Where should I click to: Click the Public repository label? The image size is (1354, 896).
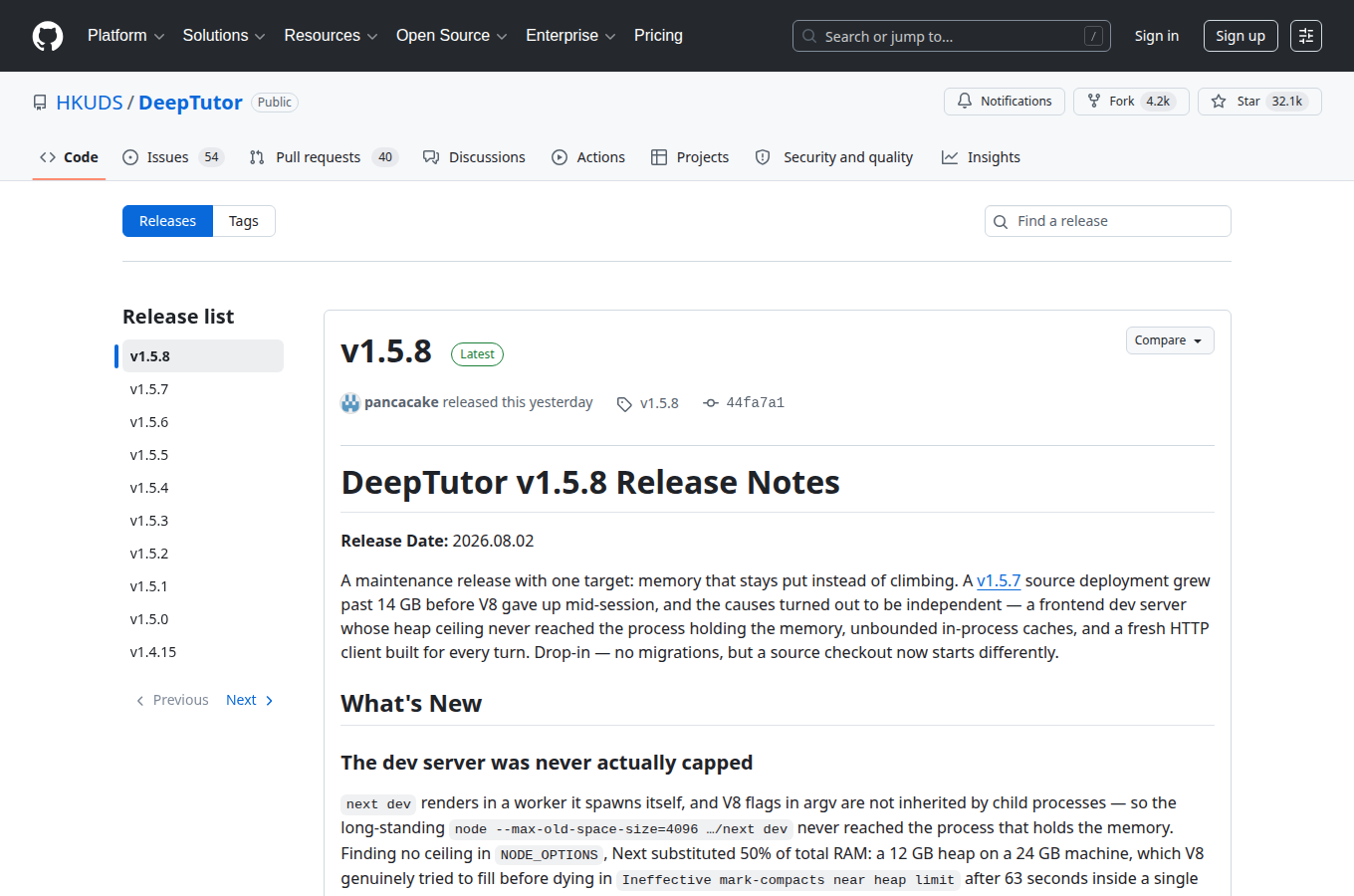[x=275, y=103]
